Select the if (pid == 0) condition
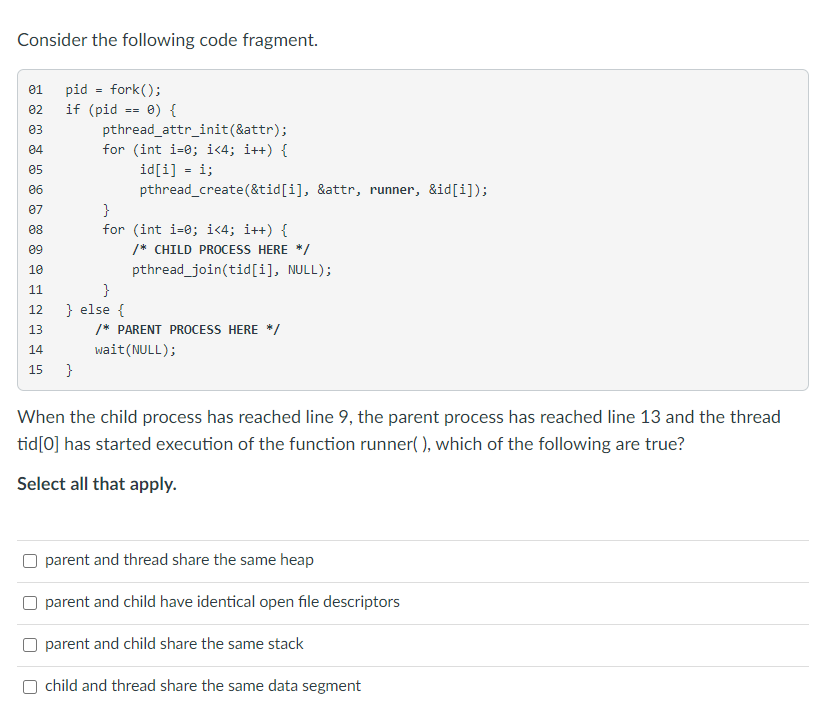Screen dimensions: 823x720 (x=115, y=109)
